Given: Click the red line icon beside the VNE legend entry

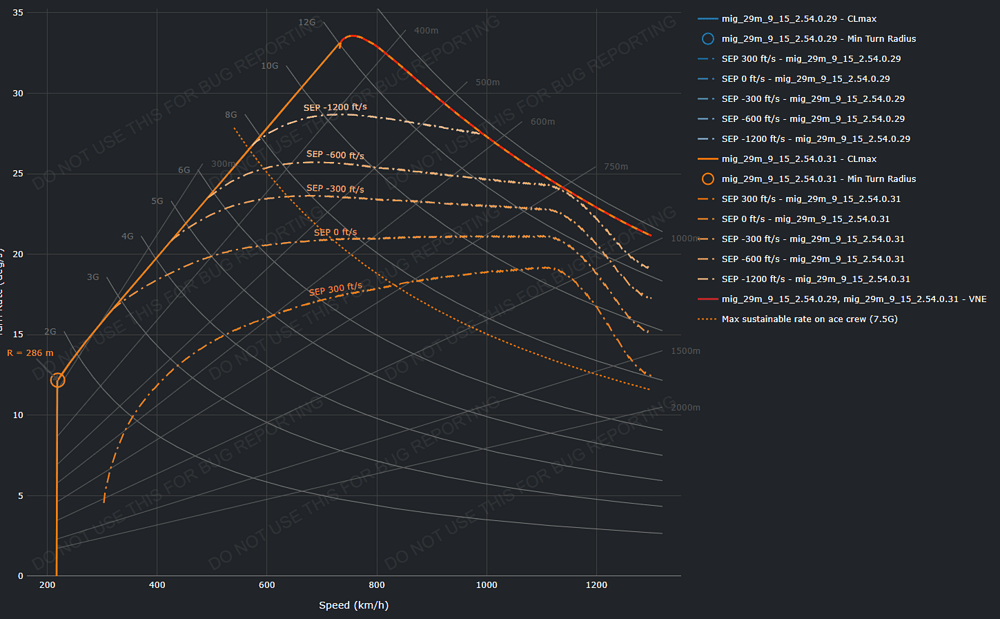Looking at the screenshot, I should tap(708, 299).
